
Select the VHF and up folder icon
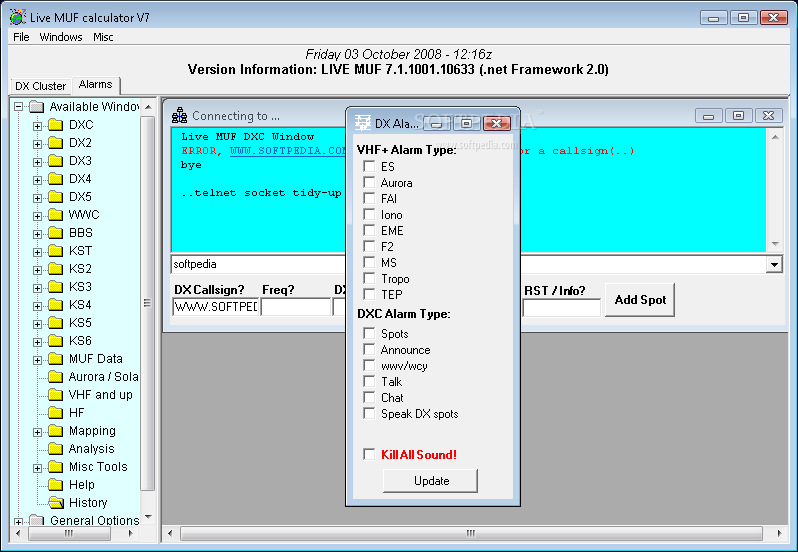(55, 395)
